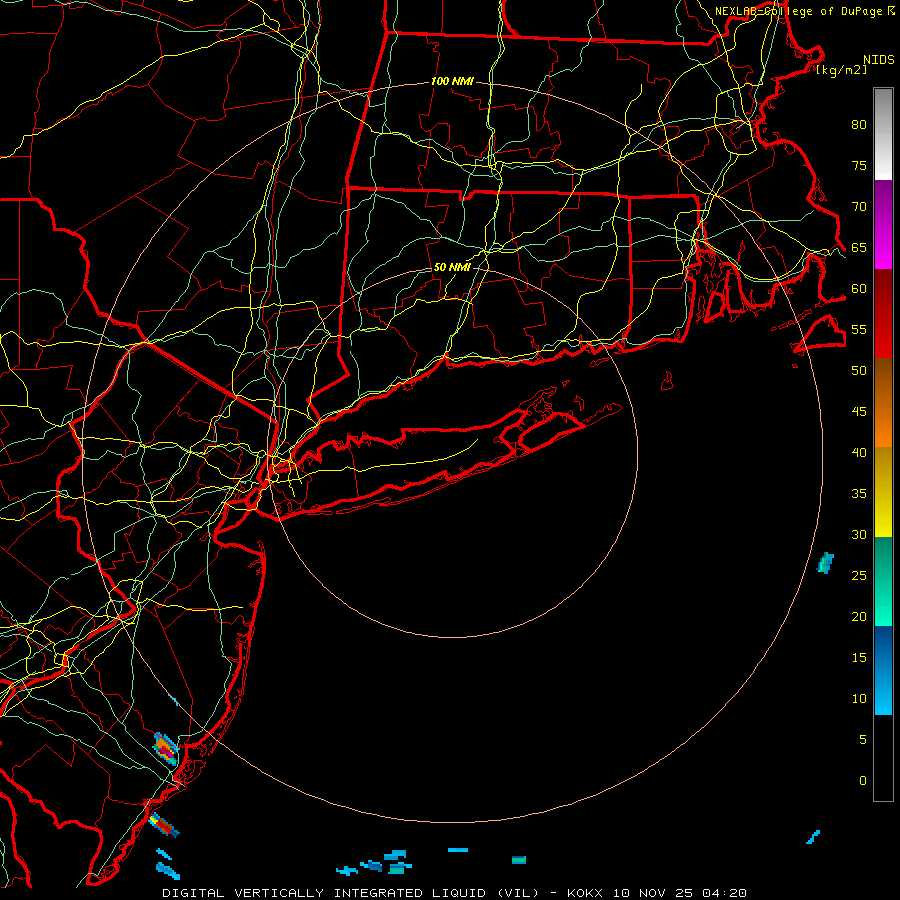Click the 80 value on the VIL scale
The image size is (900, 900).
pos(859,125)
